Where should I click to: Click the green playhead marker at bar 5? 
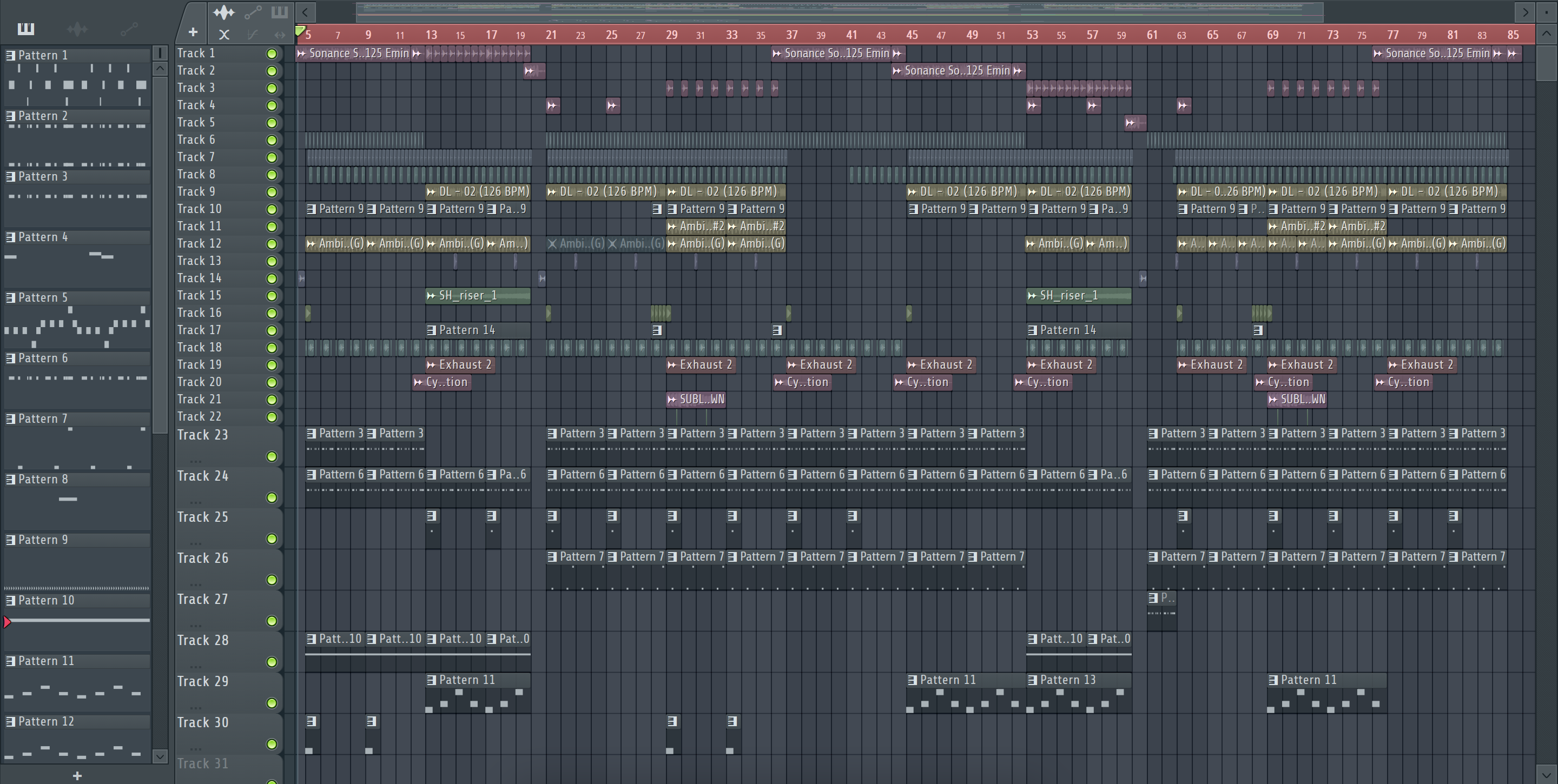click(300, 31)
